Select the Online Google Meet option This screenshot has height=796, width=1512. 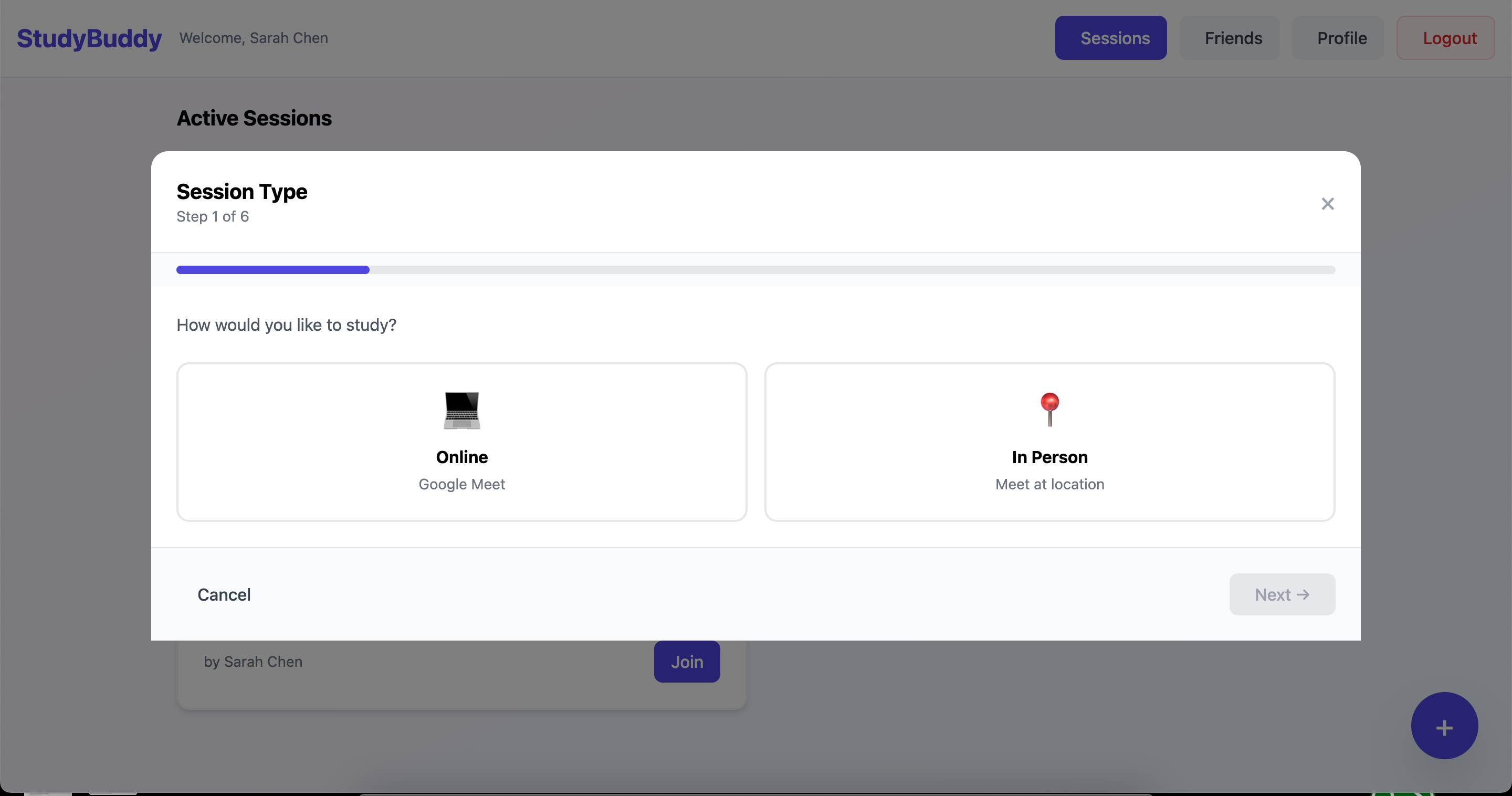click(461, 442)
